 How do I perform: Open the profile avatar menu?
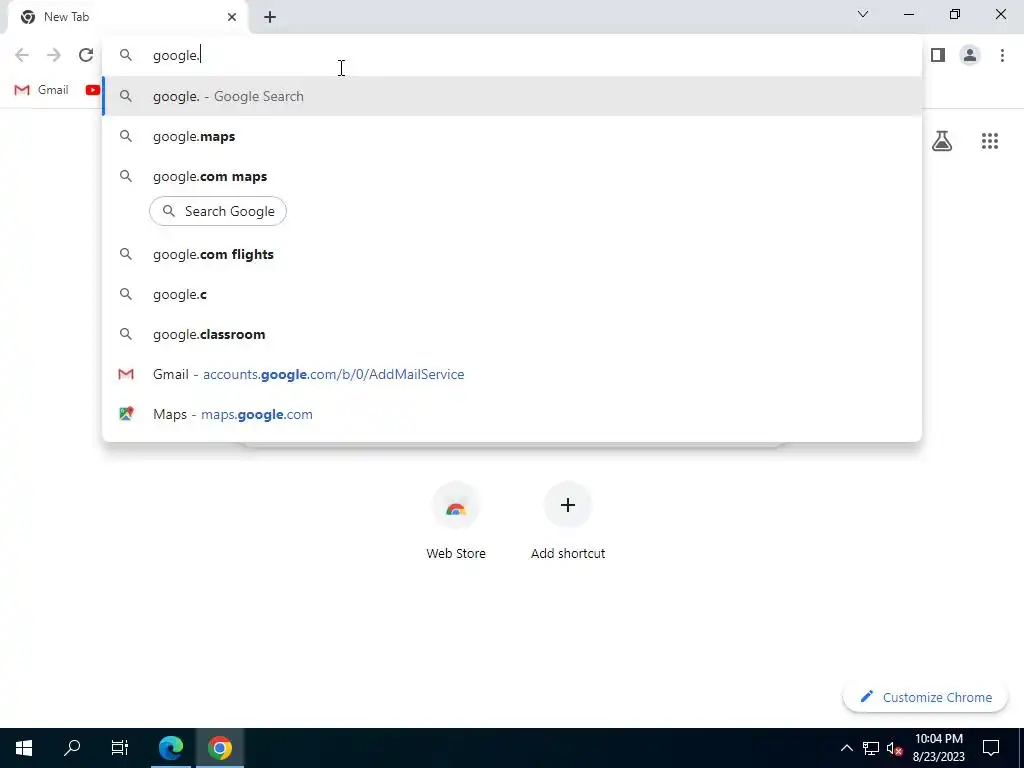pos(970,56)
